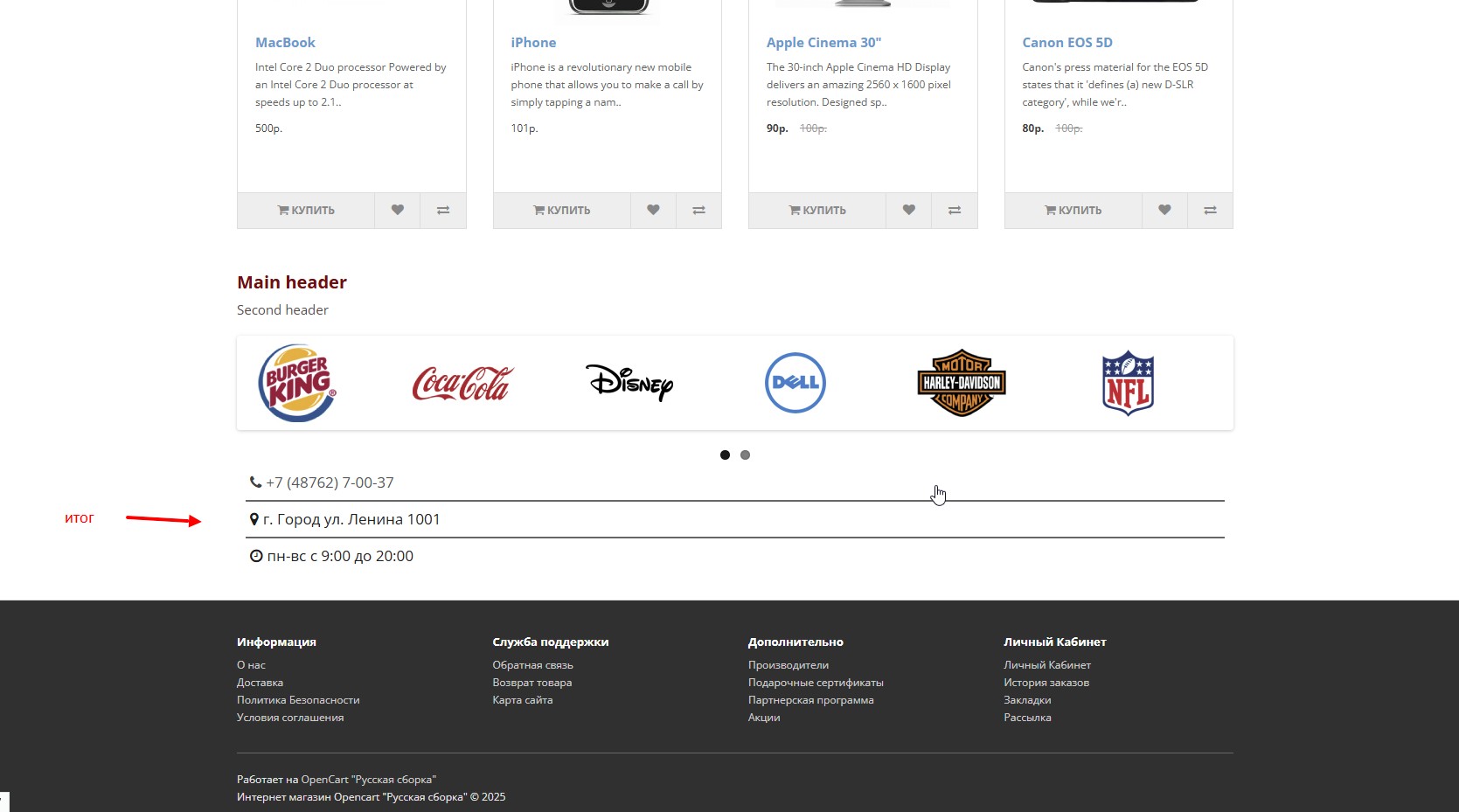Compare Apple Cinema 30" arrows icon
This screenshot has height=812, width=1459.
pyautogui.click(x=955, y=210)
